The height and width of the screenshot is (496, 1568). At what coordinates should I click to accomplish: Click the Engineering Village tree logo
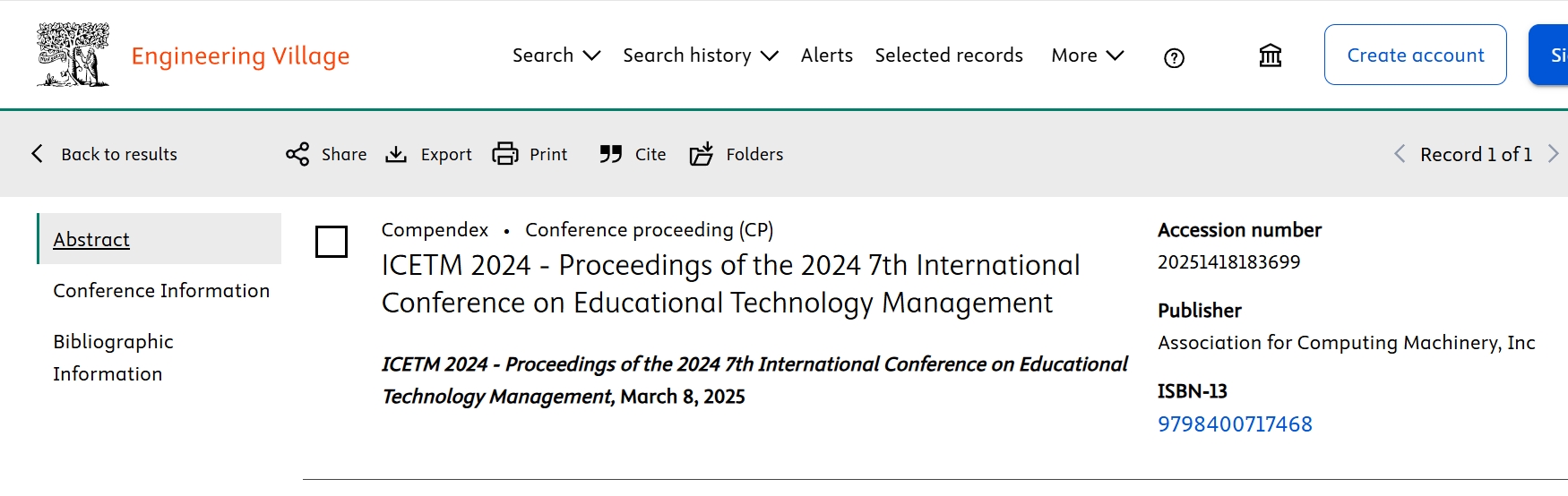point(73,55)
